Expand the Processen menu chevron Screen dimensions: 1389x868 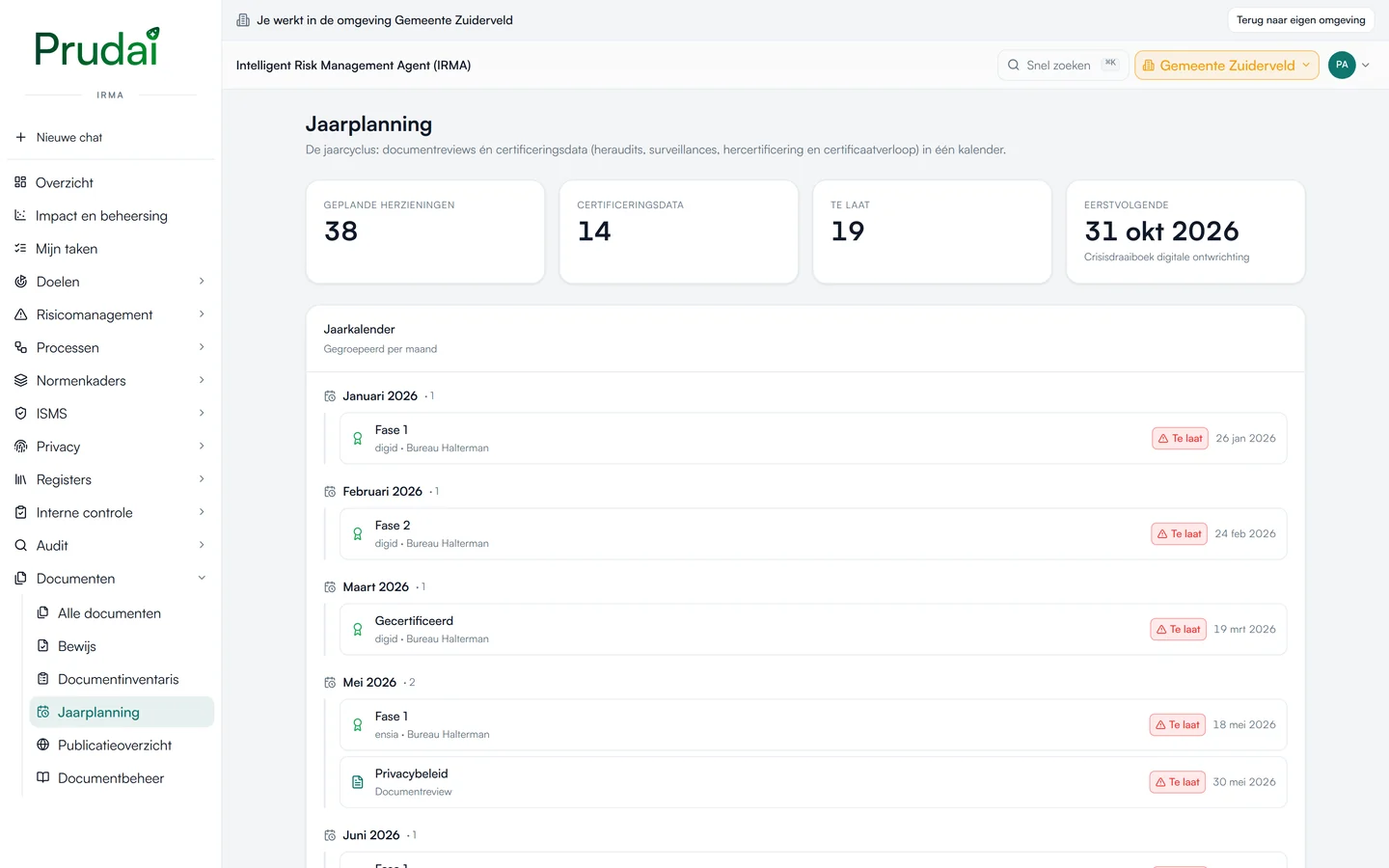[202, 347]
